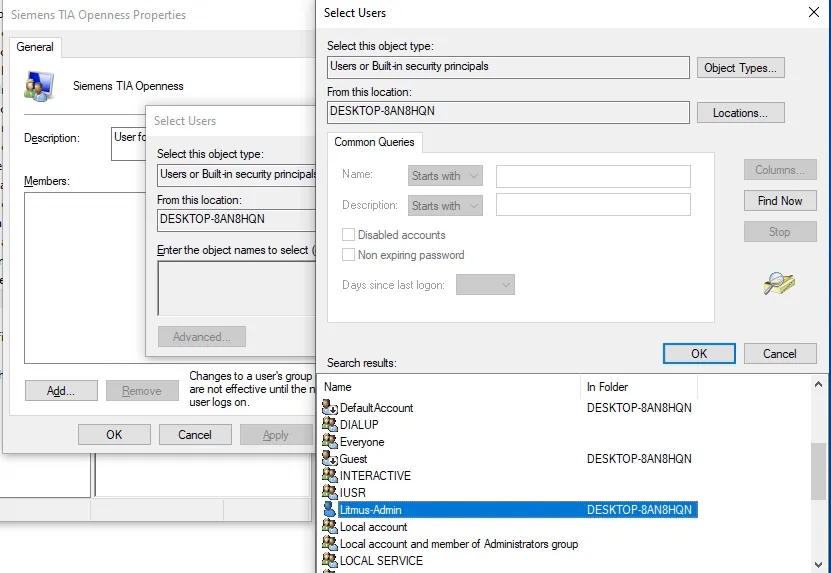The height and width of the screenshot is (573, 831).
Task: Click the magnifier search folder icon
Action: tap(779, 283)
